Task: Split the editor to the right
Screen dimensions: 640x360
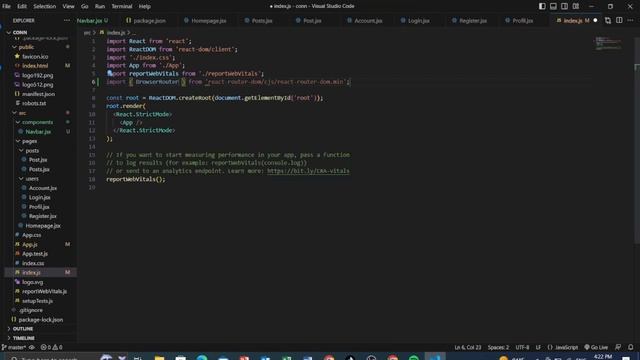Action: [x=619, y=20]
